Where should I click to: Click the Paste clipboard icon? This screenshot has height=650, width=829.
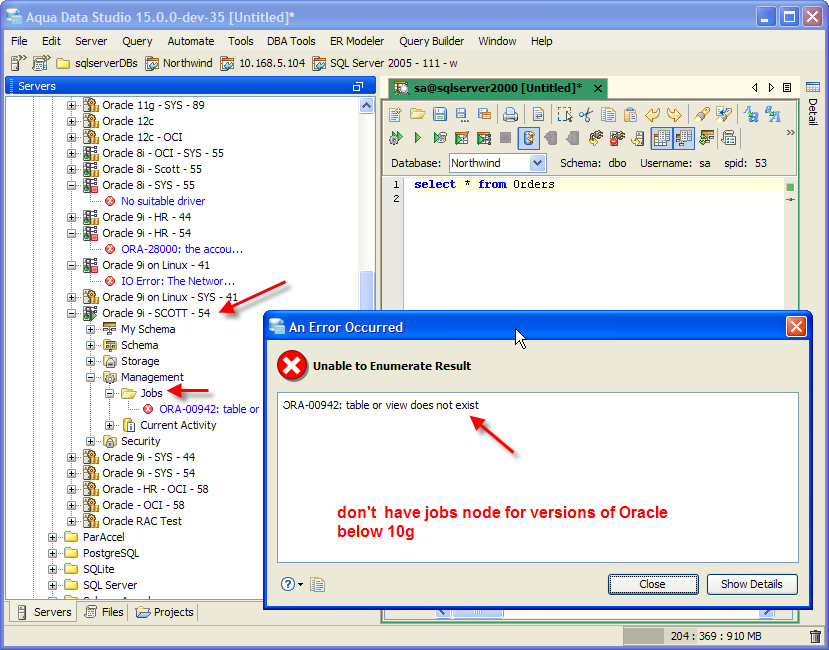point(630,114)
